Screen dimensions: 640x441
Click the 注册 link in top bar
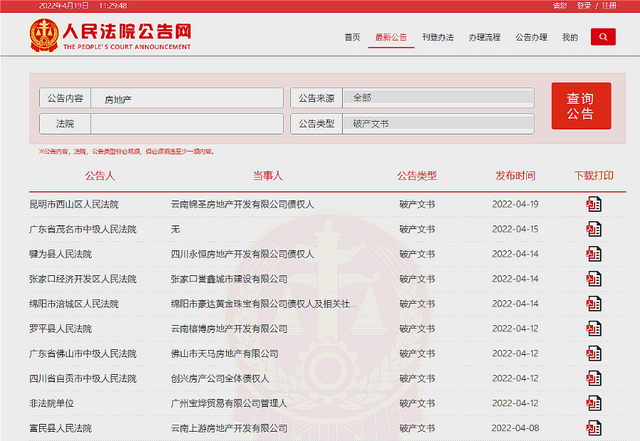coord(609,6)
